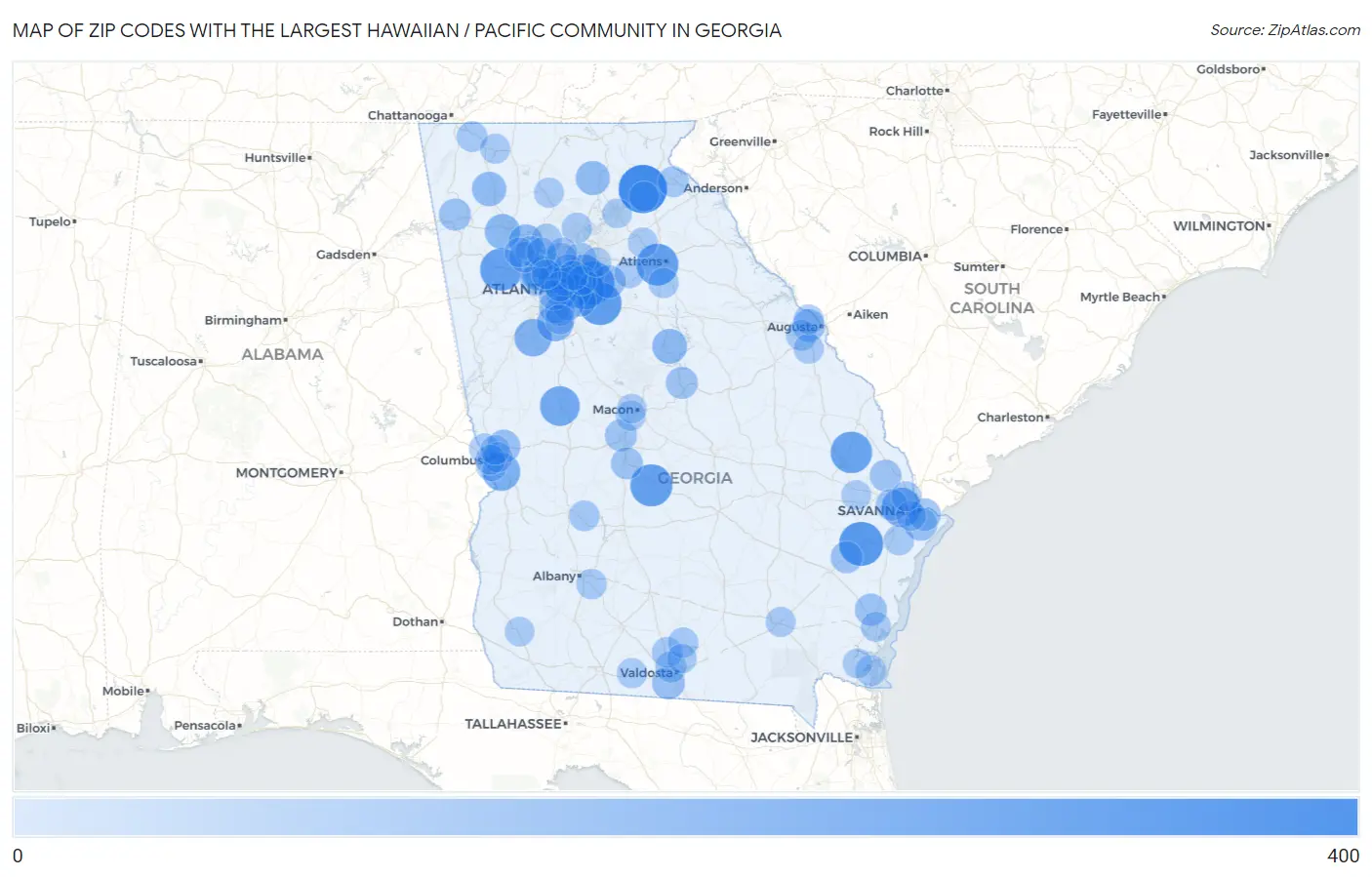The width and height of the screenshot is (1372, 877).
Task: Click the bubble west of Macon
Action: 559,406
